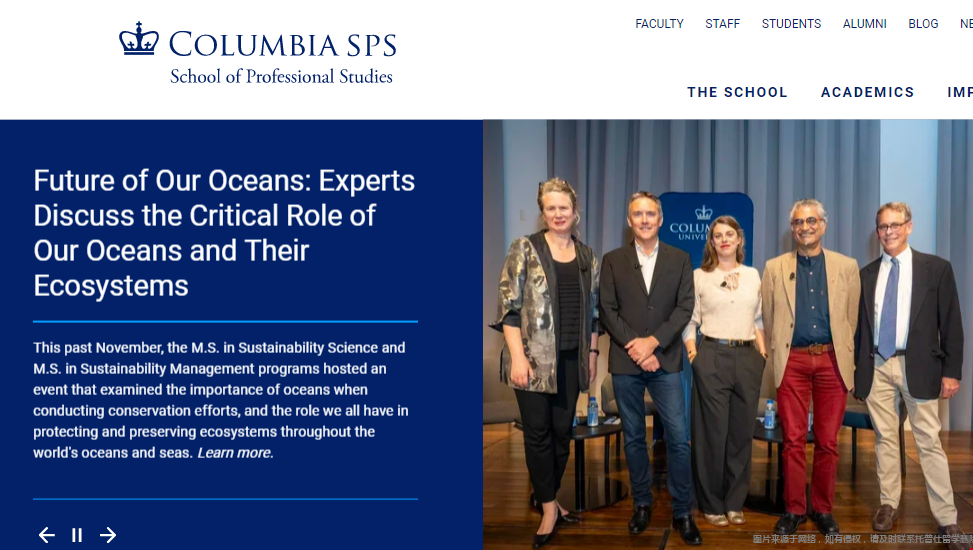Image resolution: width=973 pixels, height=550 pixels.
Task: Expand the Academics menu
Action: click(868, 92)
